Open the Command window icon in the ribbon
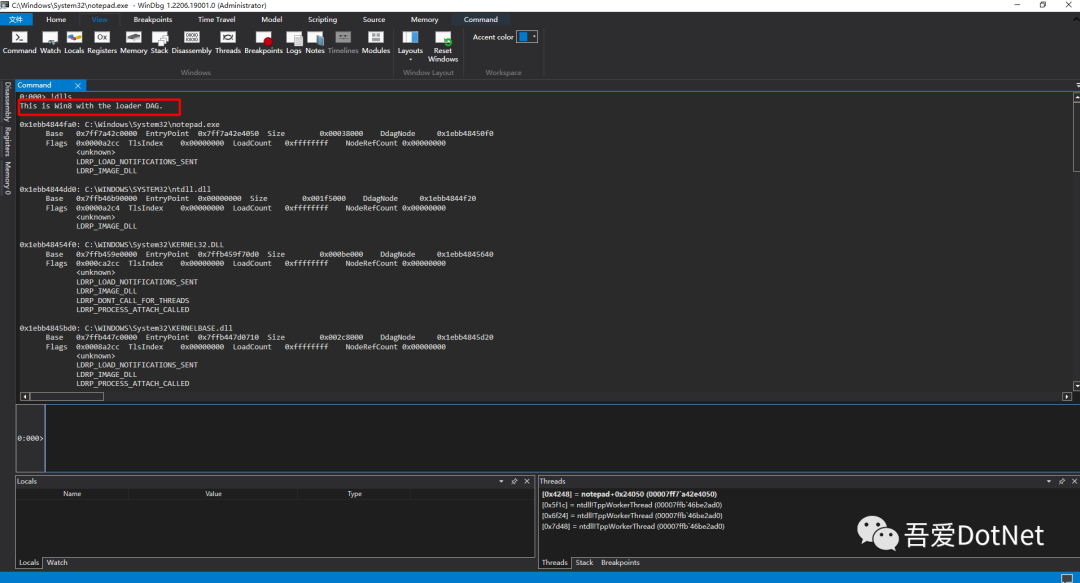 coord(19,42)
